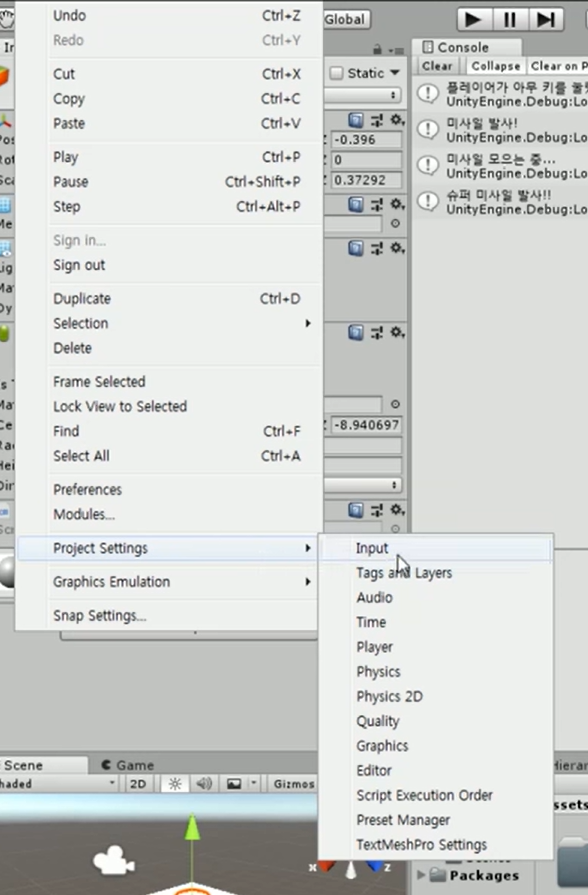Click the 0.37292 value field

coord(366,180)
